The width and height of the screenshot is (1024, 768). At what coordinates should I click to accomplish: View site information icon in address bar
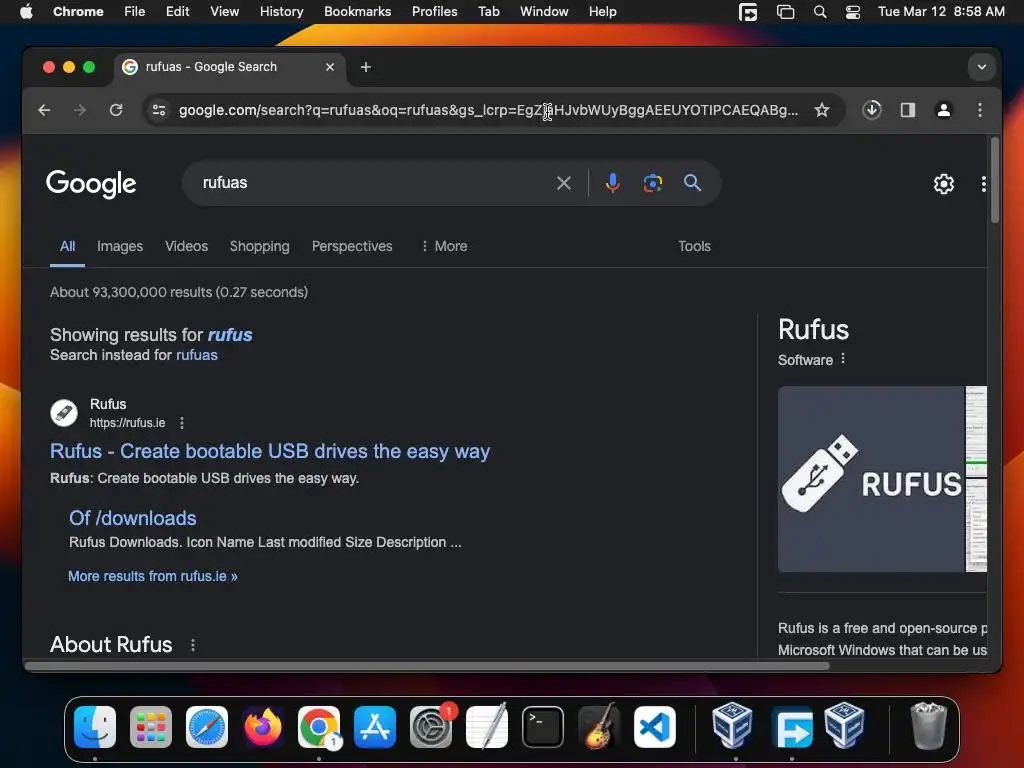click(159, 110)
